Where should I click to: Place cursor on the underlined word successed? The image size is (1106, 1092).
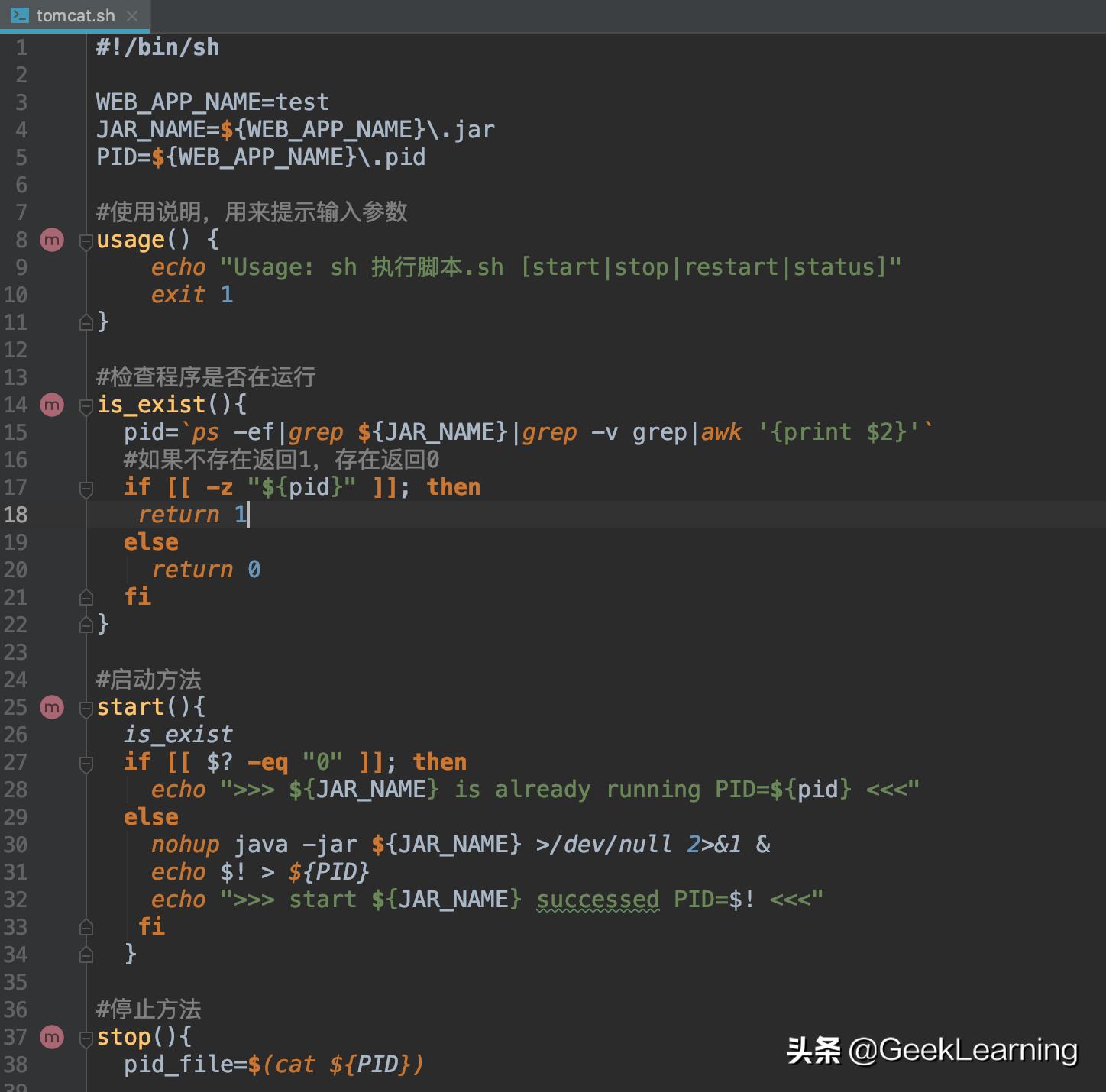pos(597,900)
